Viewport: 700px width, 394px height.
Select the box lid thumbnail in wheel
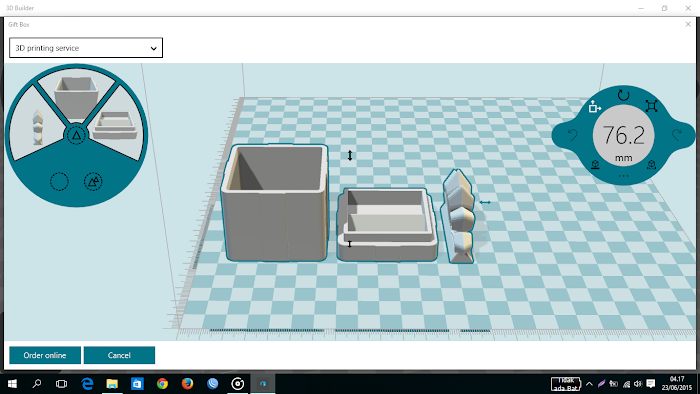point(114,125)
